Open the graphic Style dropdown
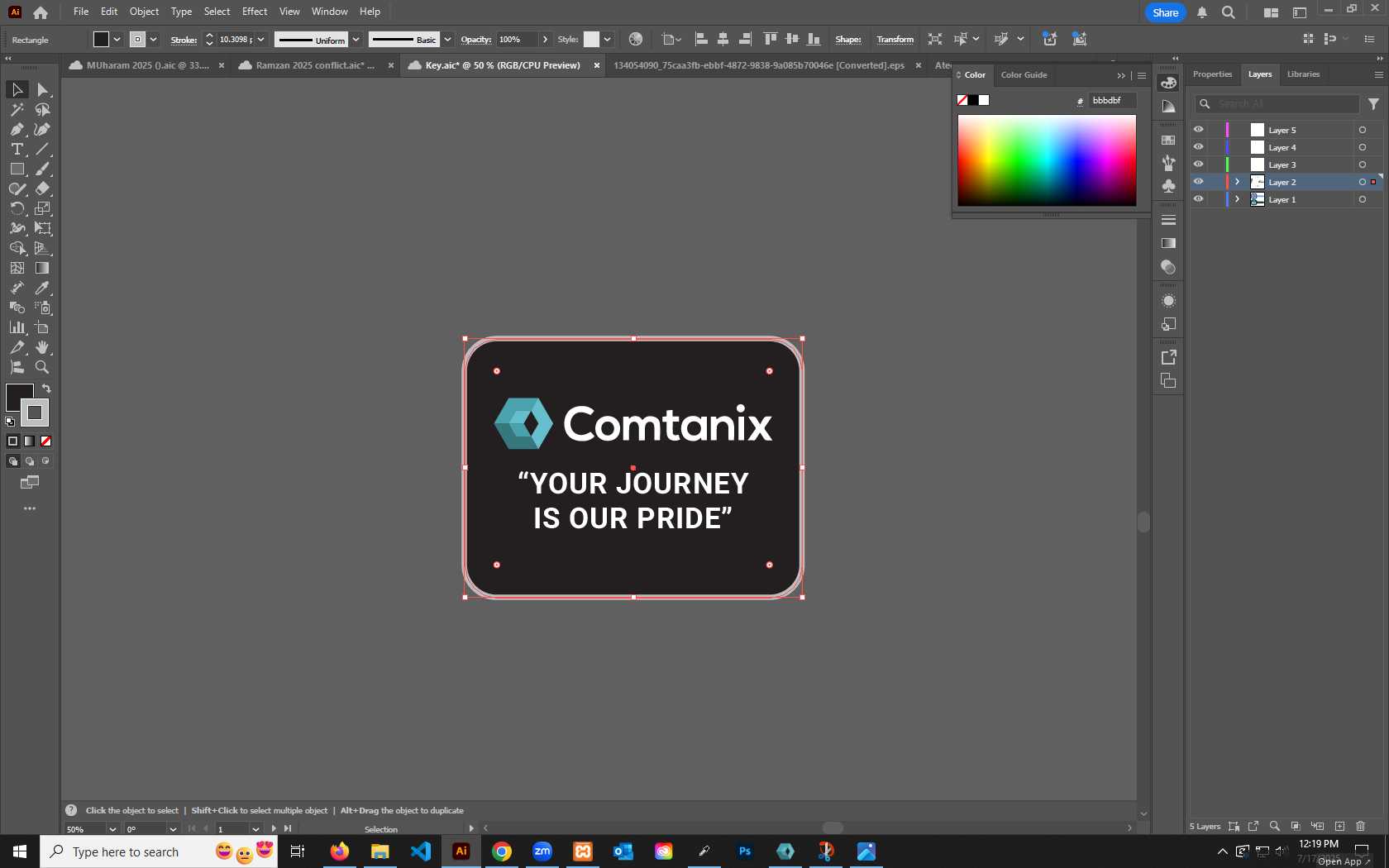The height and width of the screenshot is (868, 1389). [607, 39]
